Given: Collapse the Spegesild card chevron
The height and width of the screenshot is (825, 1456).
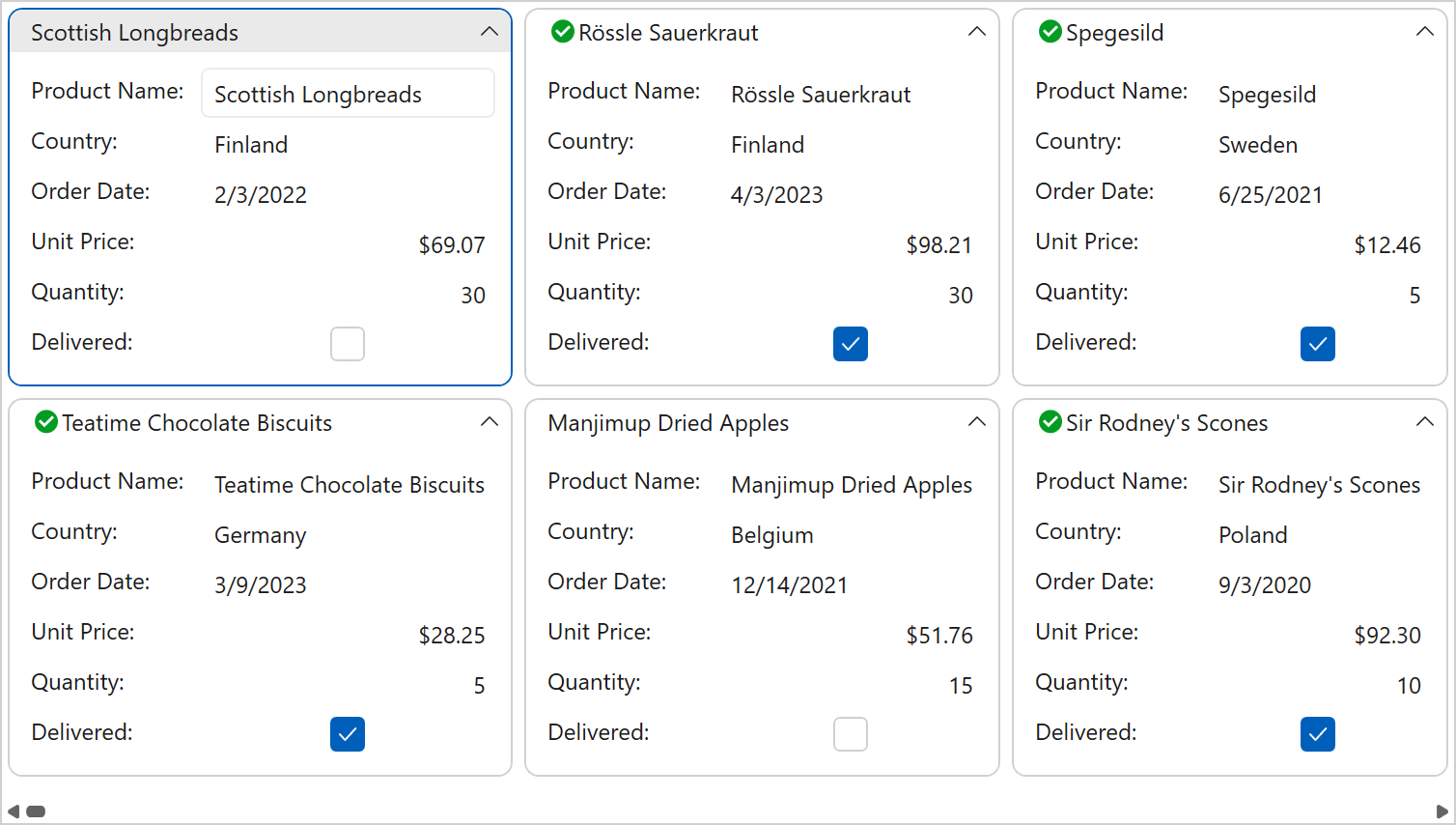Looking at the screenshot, I should pos(1424,32).
